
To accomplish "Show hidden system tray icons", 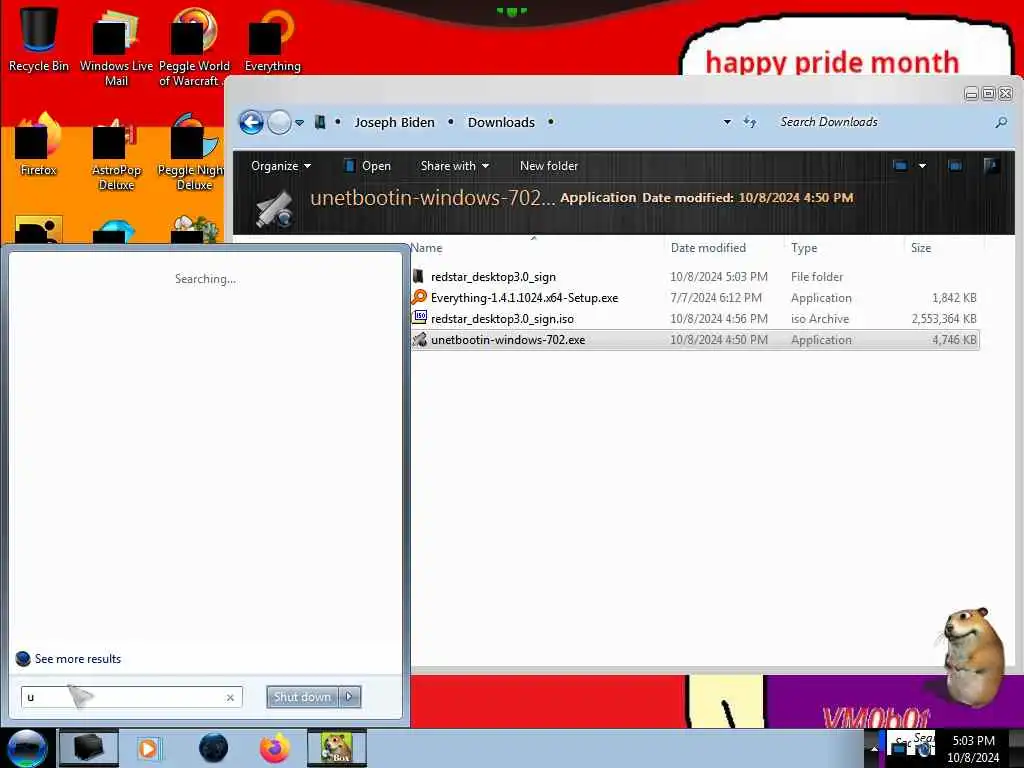I will tap(873, 748).
